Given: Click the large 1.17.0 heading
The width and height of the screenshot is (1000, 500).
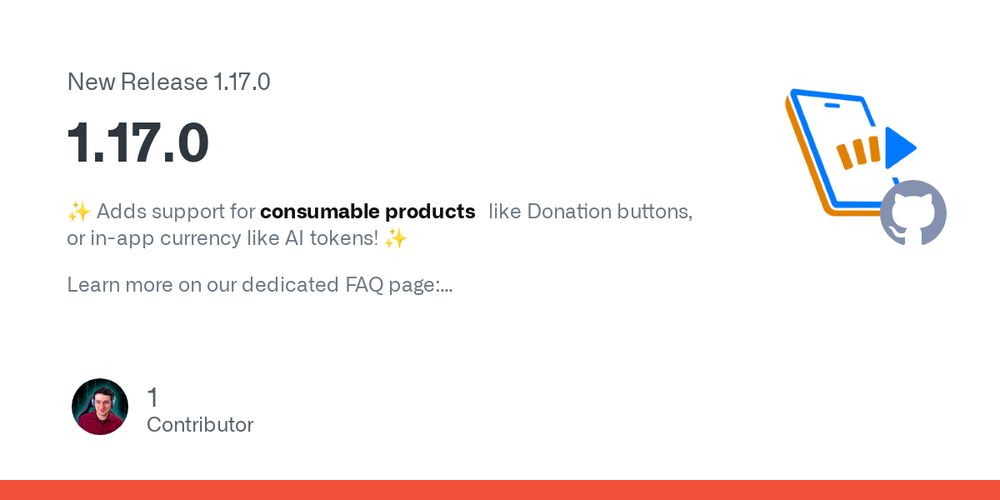Looking at the screenshot, I should (x=138, y=143).
